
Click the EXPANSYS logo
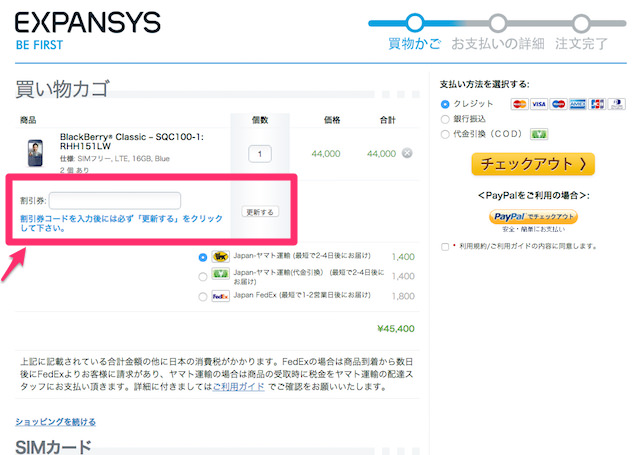[x=88, y=22]
